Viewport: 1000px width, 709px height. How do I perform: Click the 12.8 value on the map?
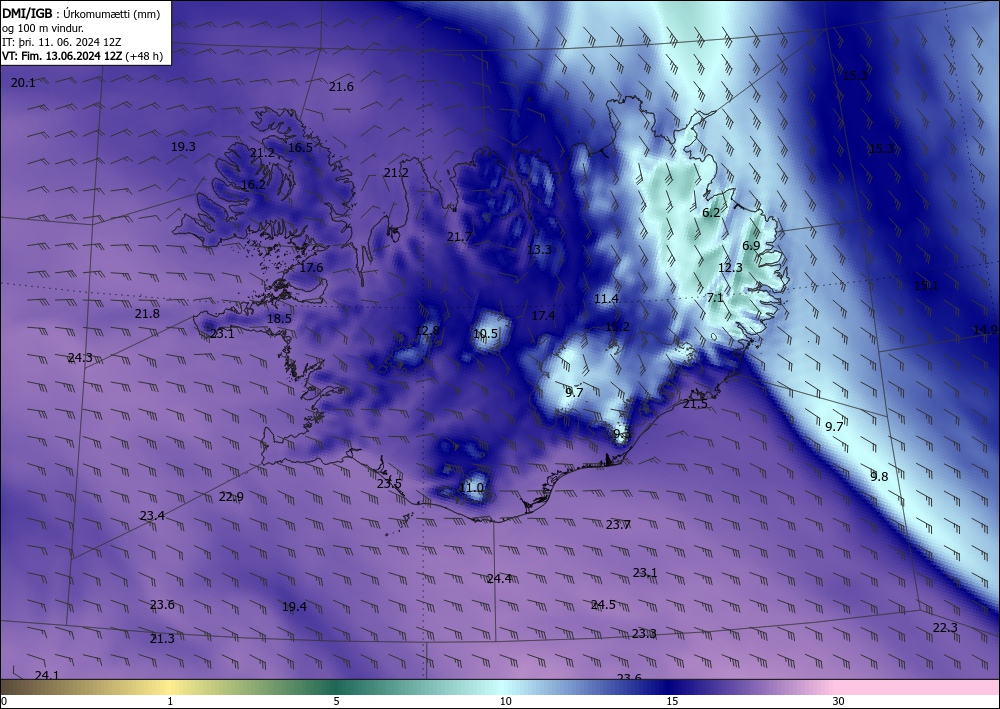(427, 330)
